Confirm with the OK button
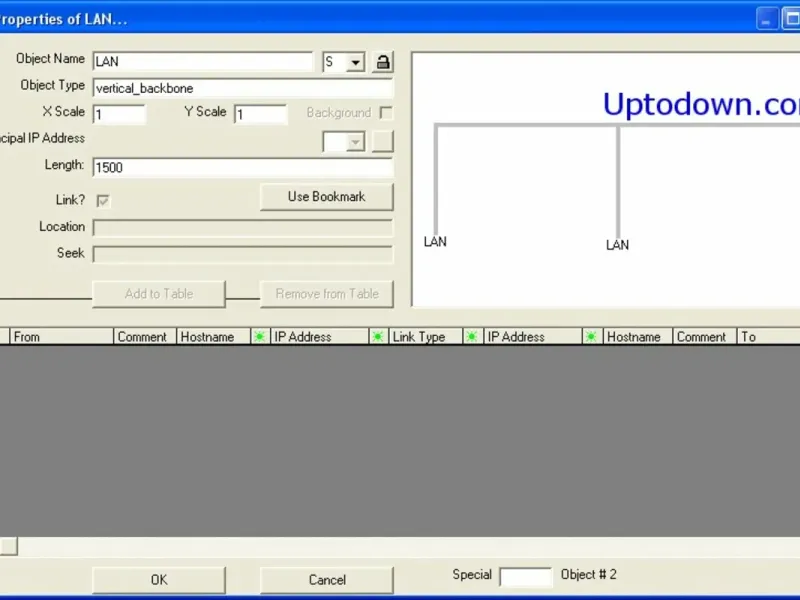Viewport: 800px width, 600px height. point(159,580)
